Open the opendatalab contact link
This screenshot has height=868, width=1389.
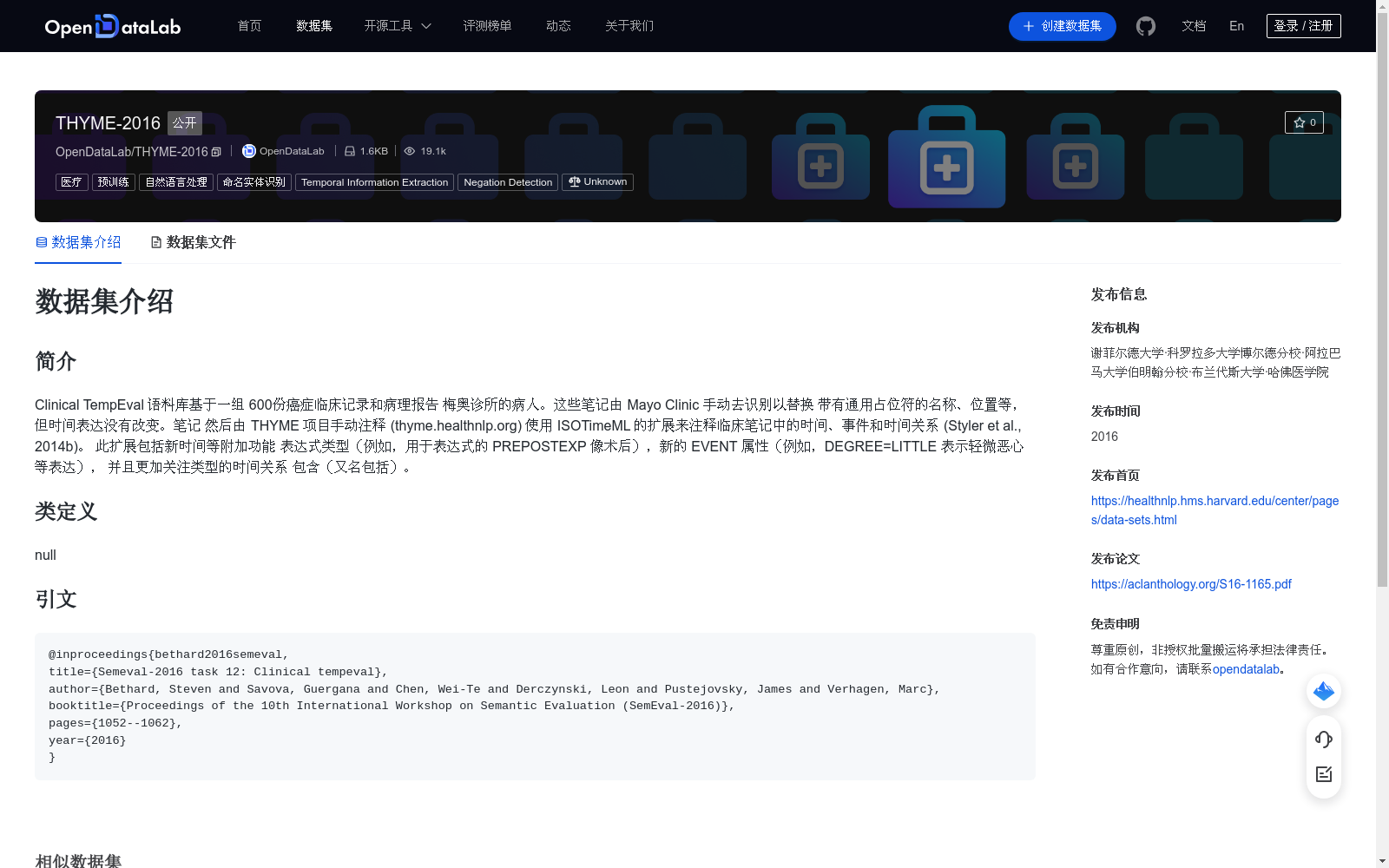click(x=1246, y=669)
